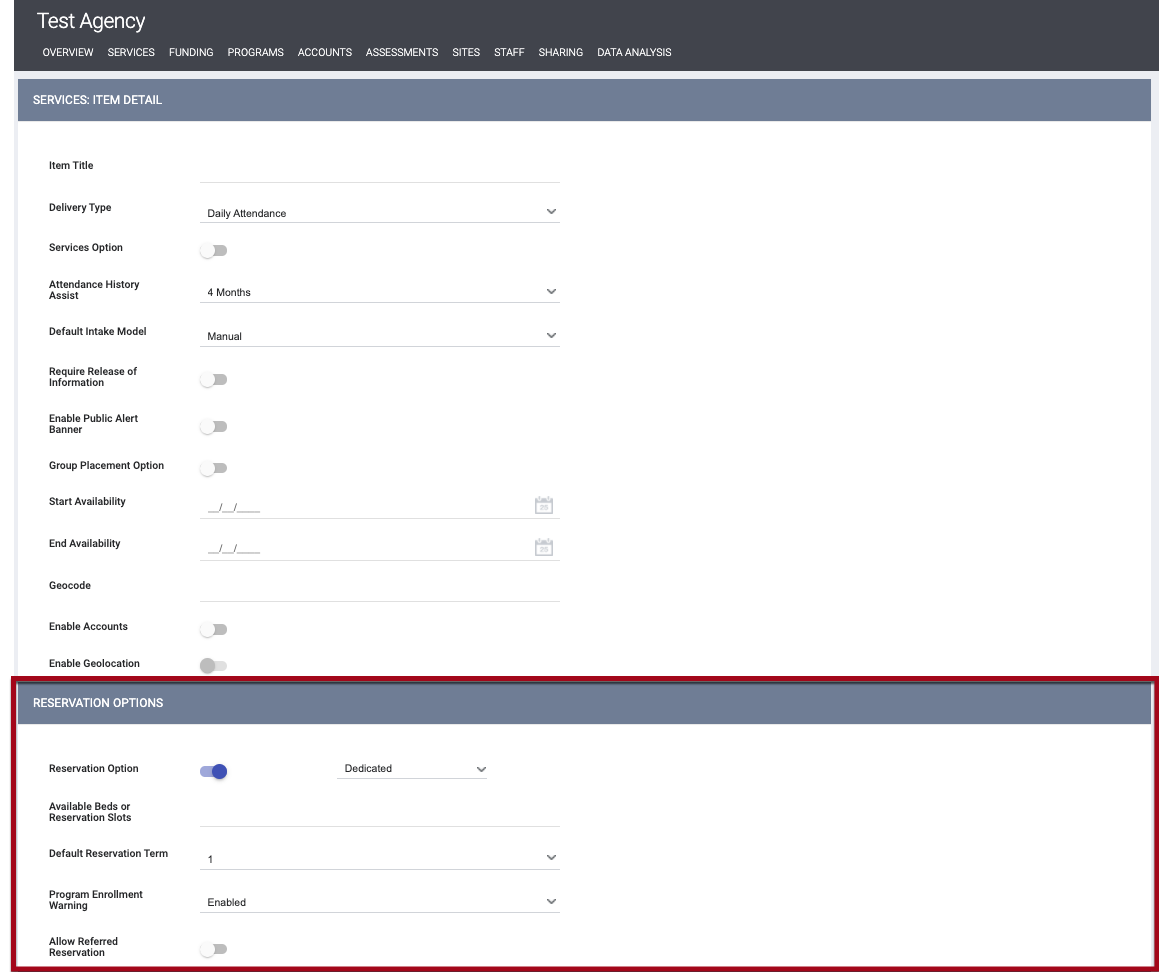
Task: Open the Dedicated reservation type dropdown
Action: point(412,769)
